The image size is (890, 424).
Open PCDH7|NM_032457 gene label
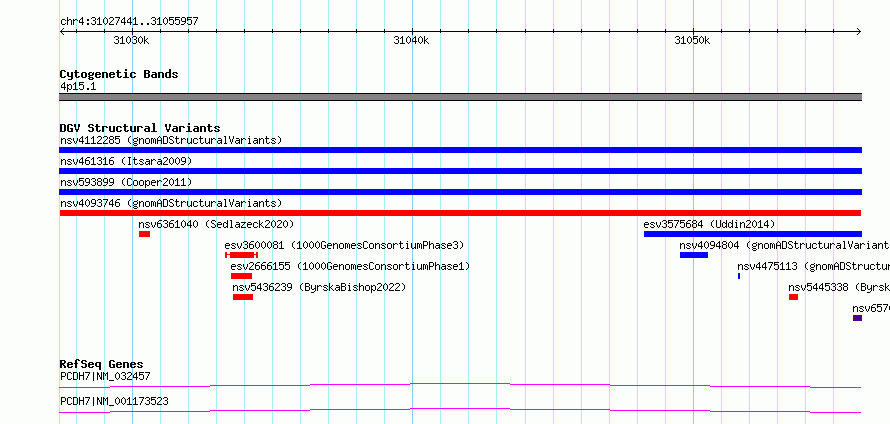point(105,376)
